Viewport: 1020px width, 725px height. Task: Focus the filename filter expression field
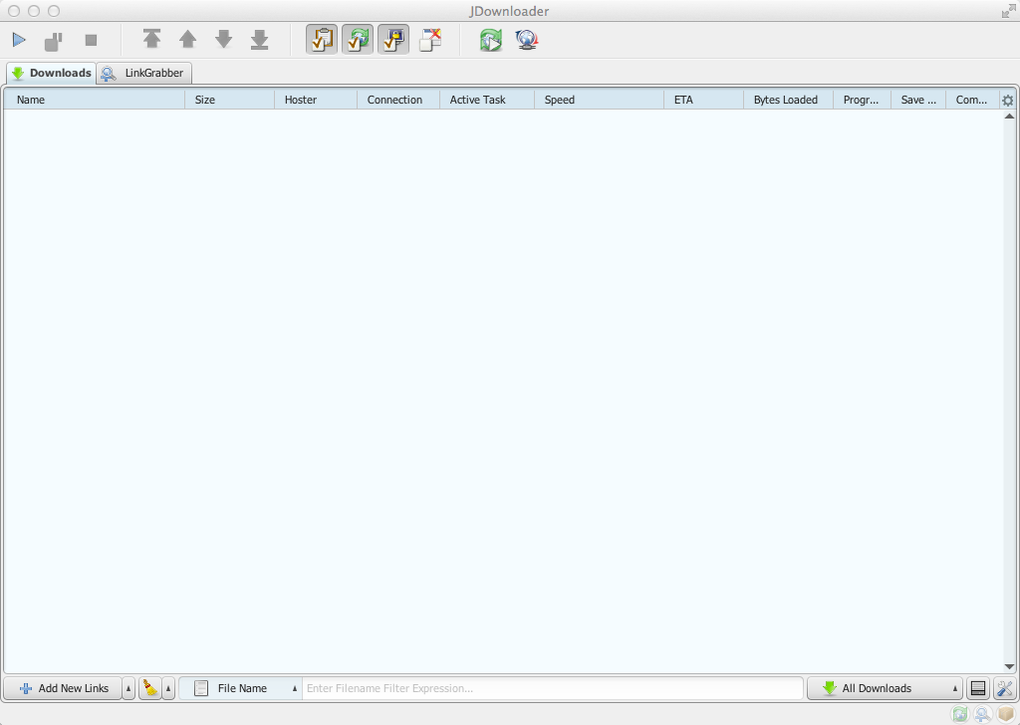click(553, 688)
